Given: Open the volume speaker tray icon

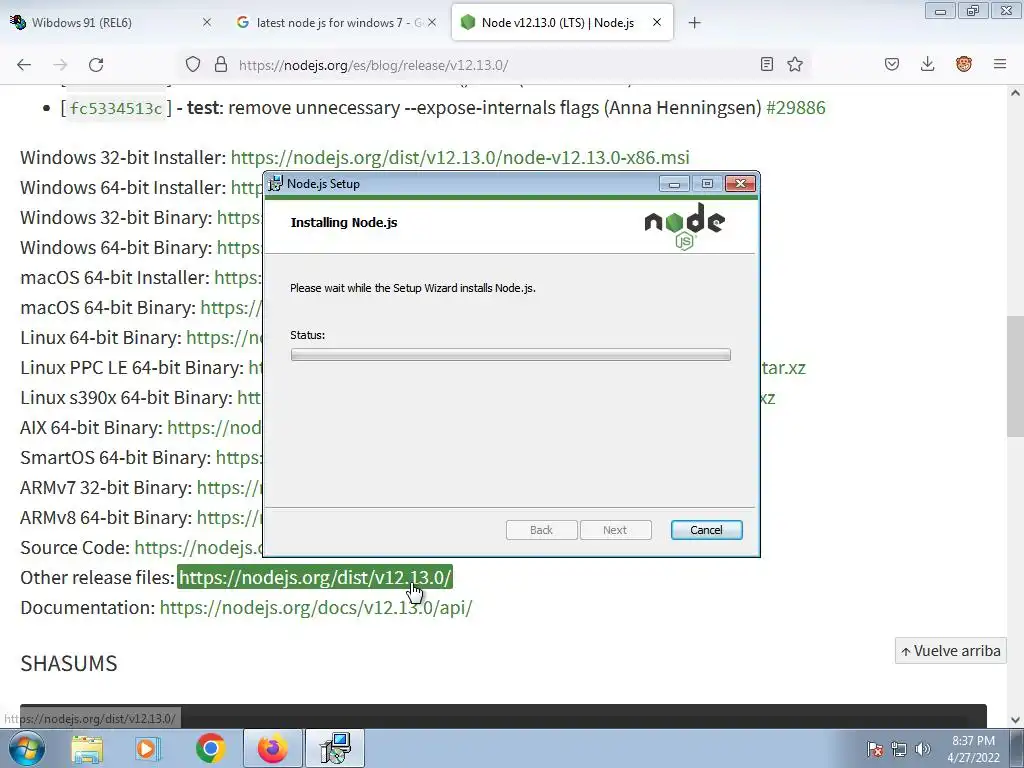Looking at the screenshot, I should point(923,749).
